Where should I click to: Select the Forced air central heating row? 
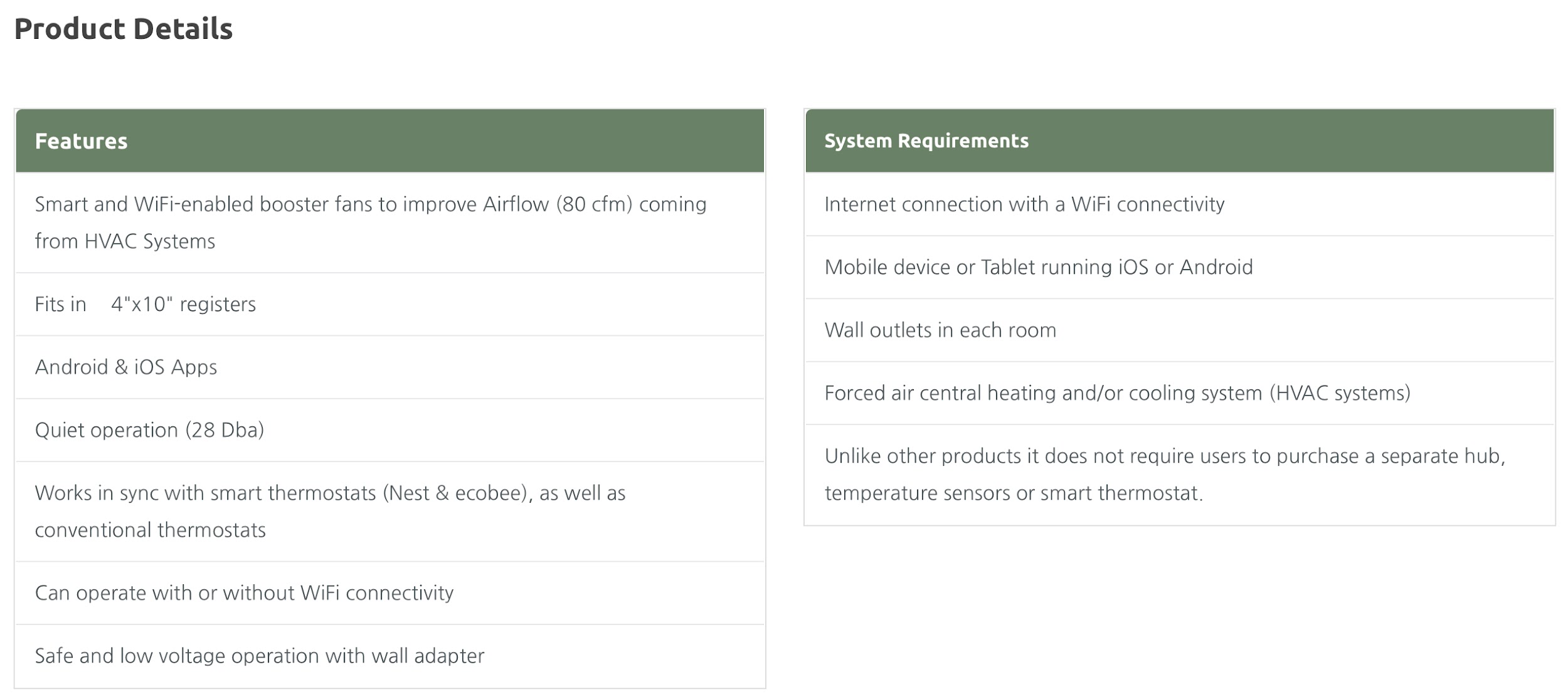coord(1180,393)
